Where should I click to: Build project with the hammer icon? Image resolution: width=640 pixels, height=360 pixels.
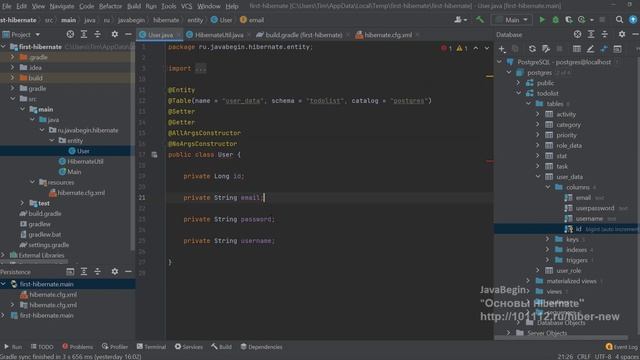click(480, 20)
